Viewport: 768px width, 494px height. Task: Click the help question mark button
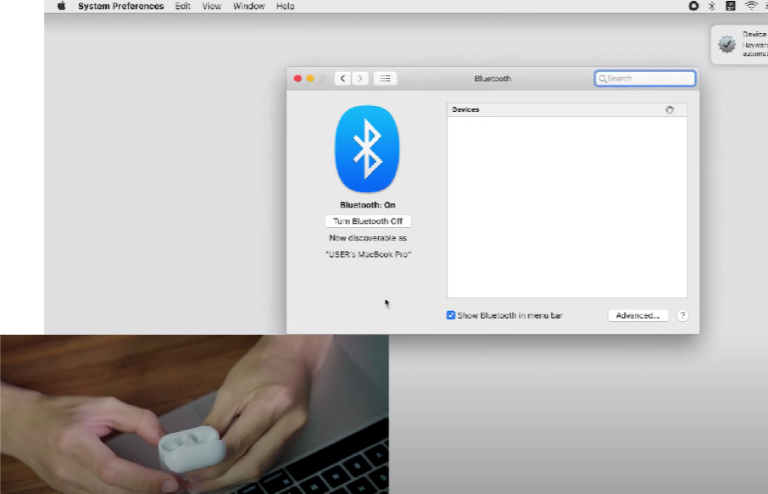tap(682, 315)
